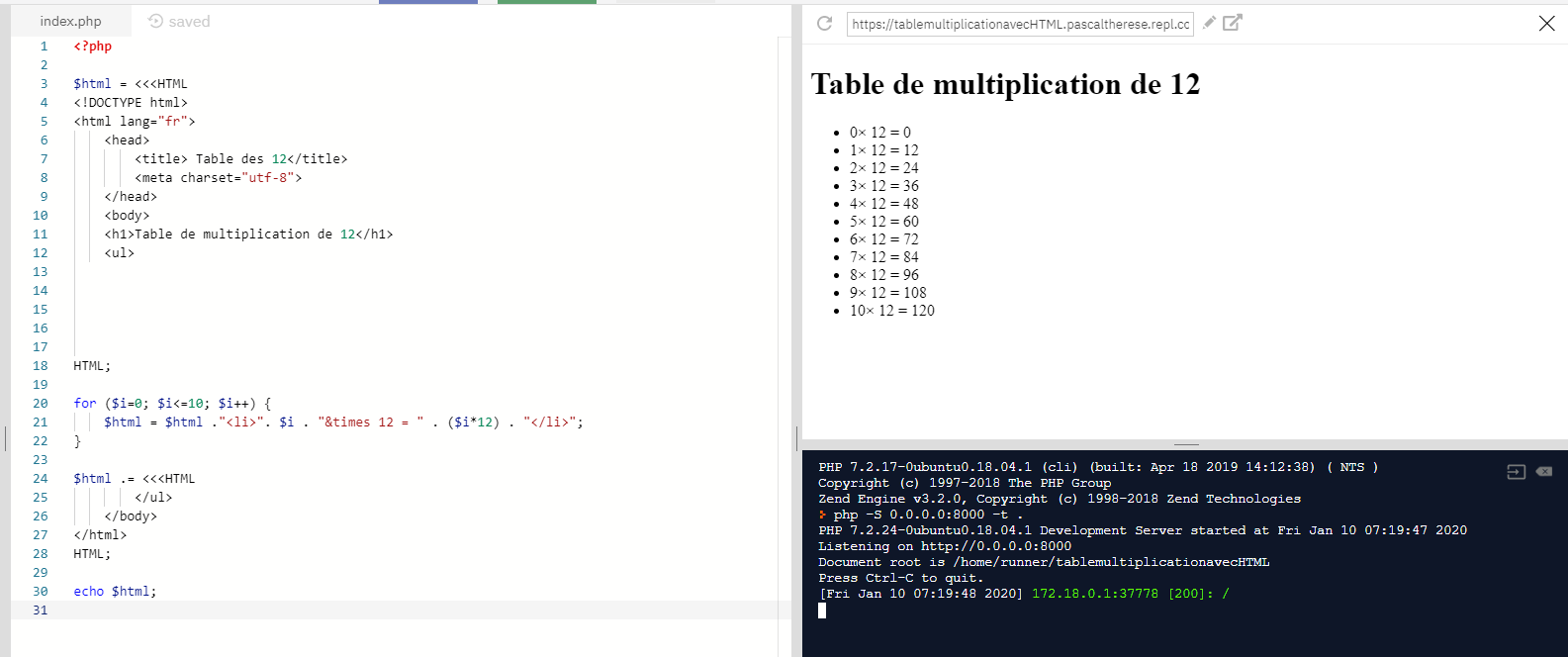Click the 'Table de multiplication de 12' heading
This screenshot has height=657, width=1568.
1005,85
